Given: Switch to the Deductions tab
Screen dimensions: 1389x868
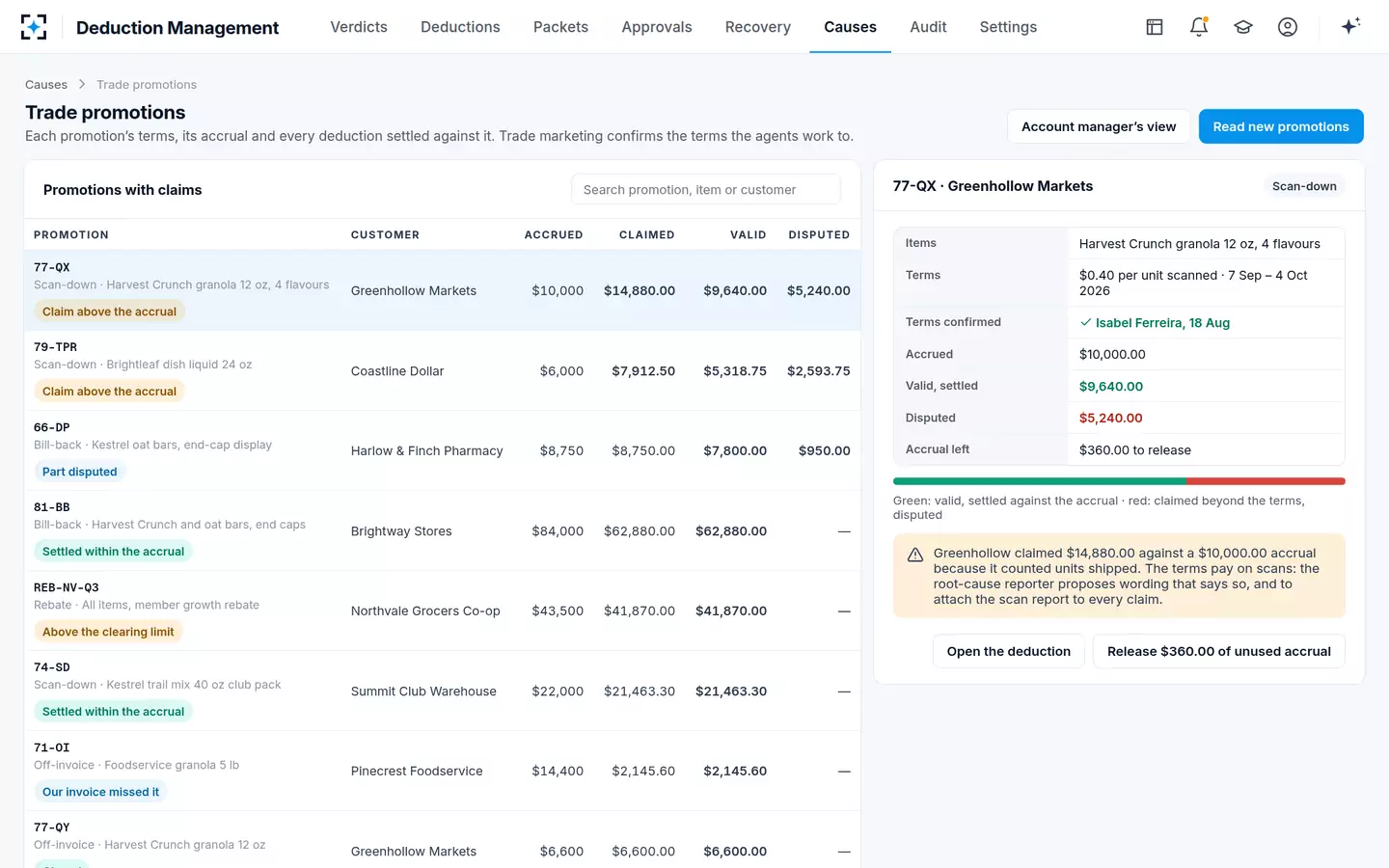Looking at the screenshot, I should click(460, 27).
